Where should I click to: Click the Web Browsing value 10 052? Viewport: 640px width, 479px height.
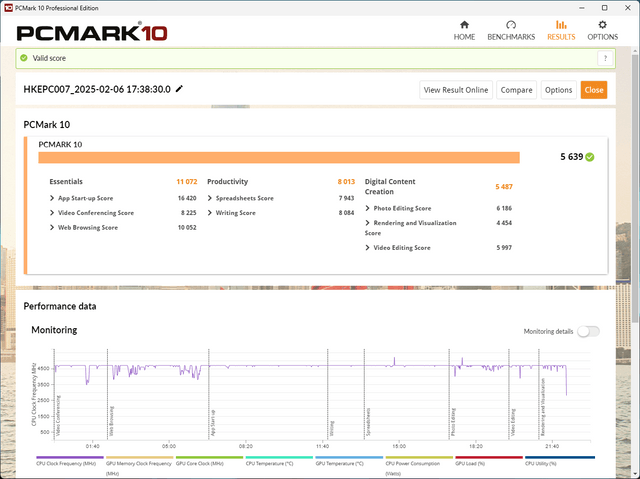tap(187, 228)
